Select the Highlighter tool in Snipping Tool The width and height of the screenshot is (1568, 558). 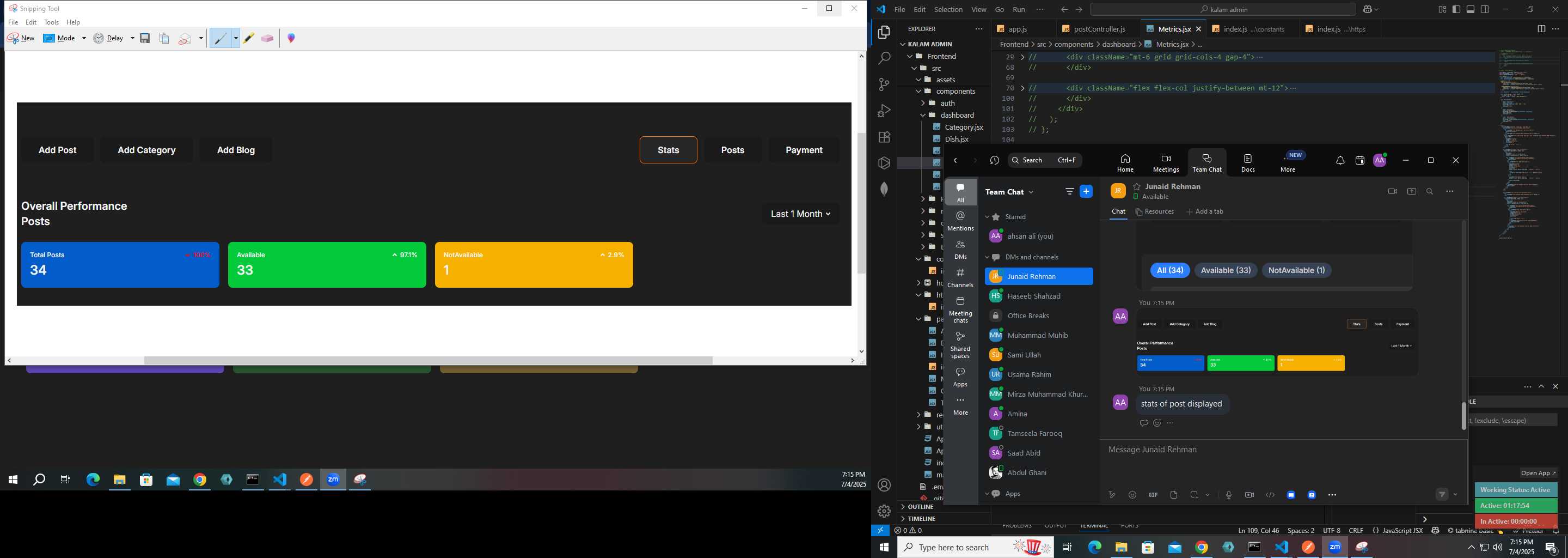coord(249,38)
